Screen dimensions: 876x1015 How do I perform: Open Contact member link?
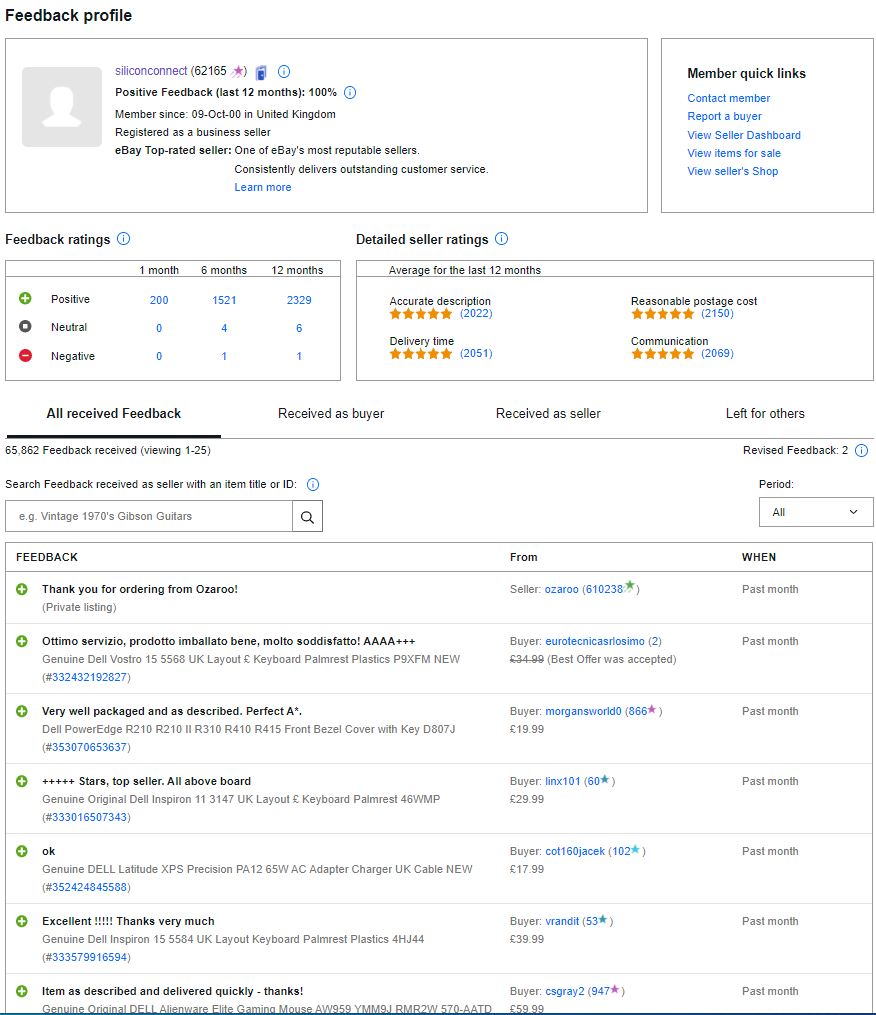pyautogui.click(x=728, y=98)
